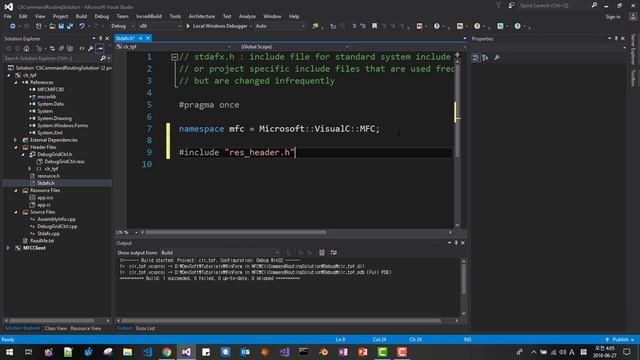Click Windows Start button
The height and width of the screenshot is (360, 640).
9,352
